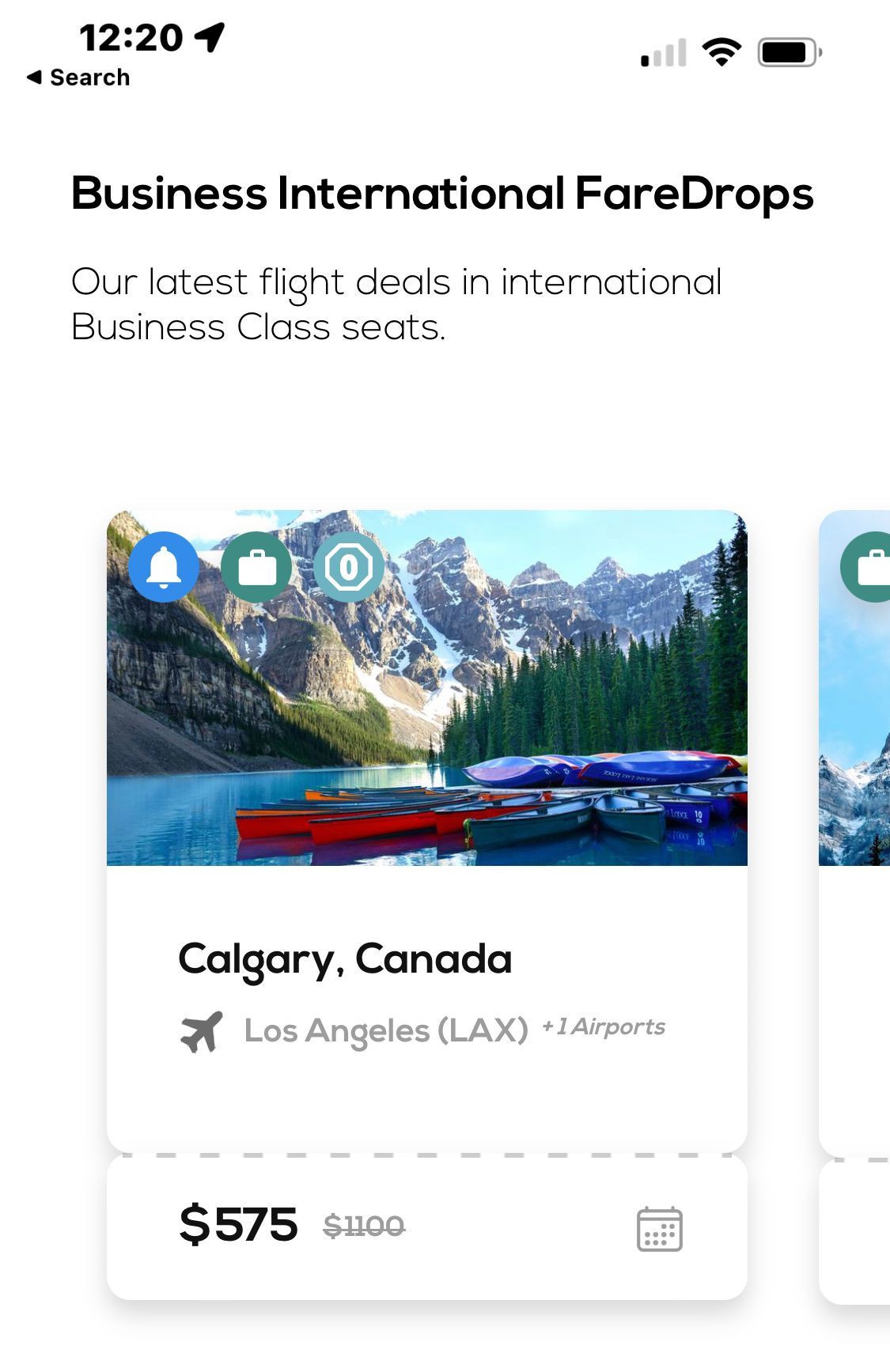Tap the cellular signal bars

pos(663,54)
